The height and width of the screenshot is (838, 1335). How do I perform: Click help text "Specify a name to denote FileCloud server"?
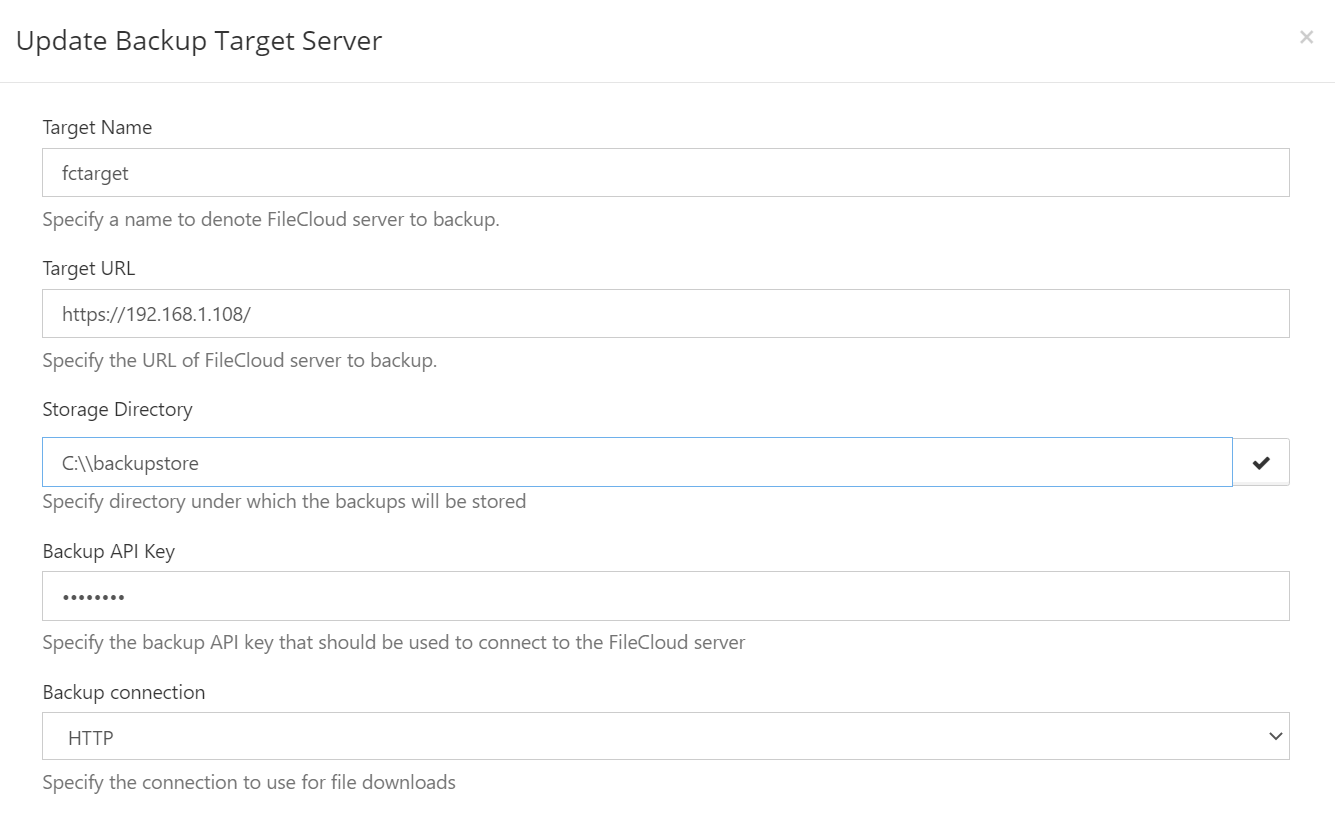click(270, 219)
